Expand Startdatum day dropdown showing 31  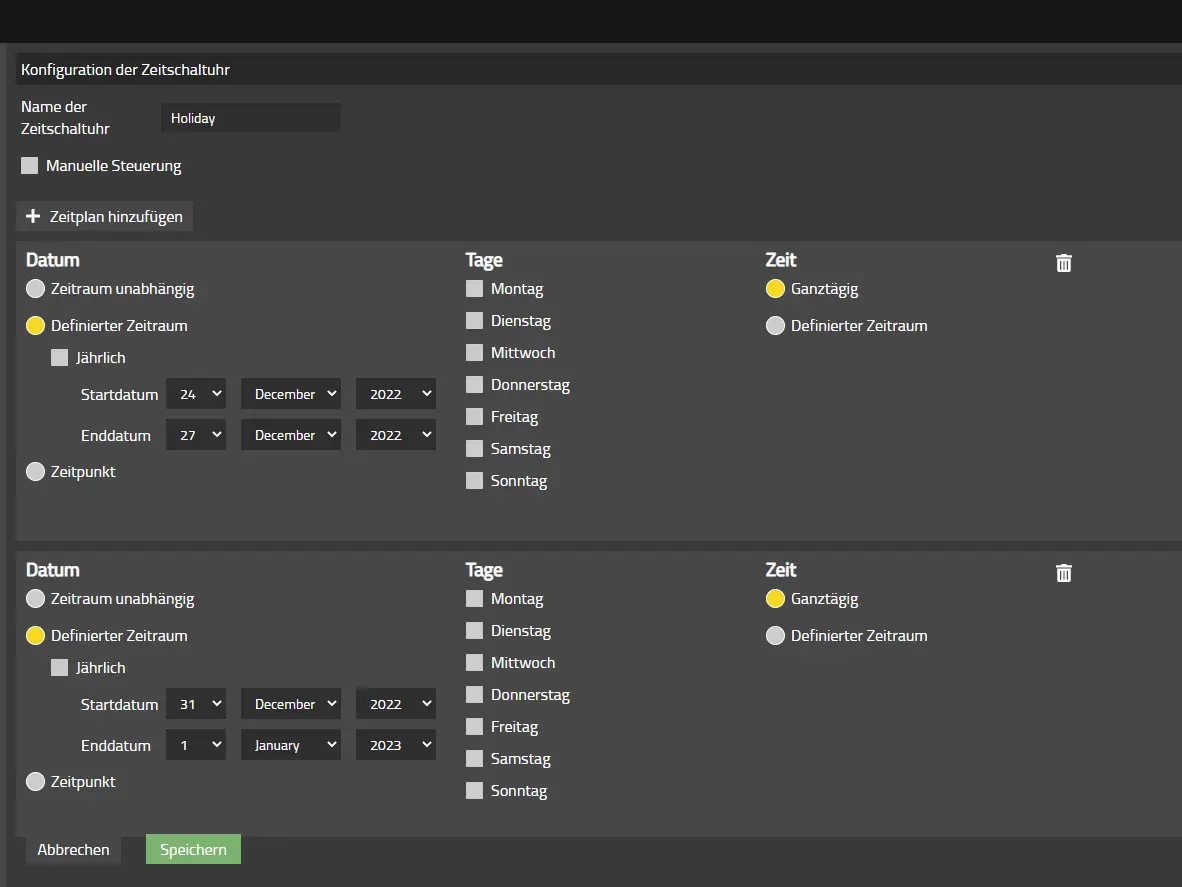pos(196,704)
